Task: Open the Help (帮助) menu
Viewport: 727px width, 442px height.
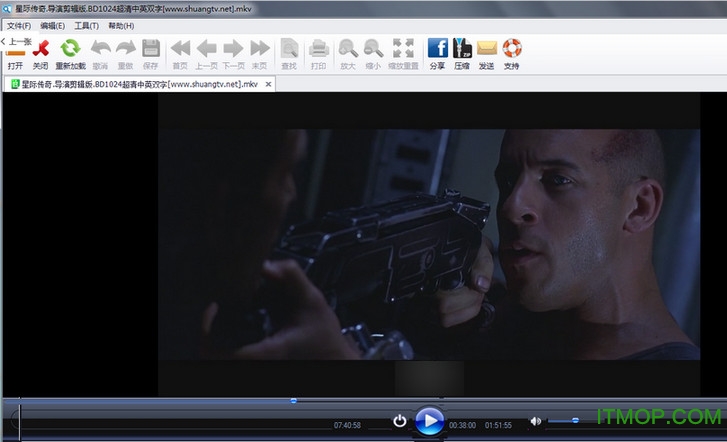Action: pos(120,25)
